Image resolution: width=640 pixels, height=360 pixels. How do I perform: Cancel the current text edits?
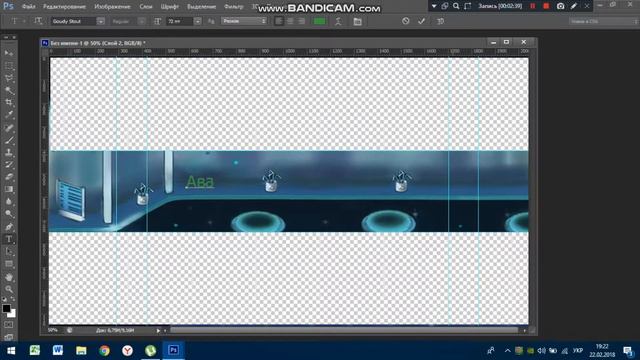click(405, 21)
